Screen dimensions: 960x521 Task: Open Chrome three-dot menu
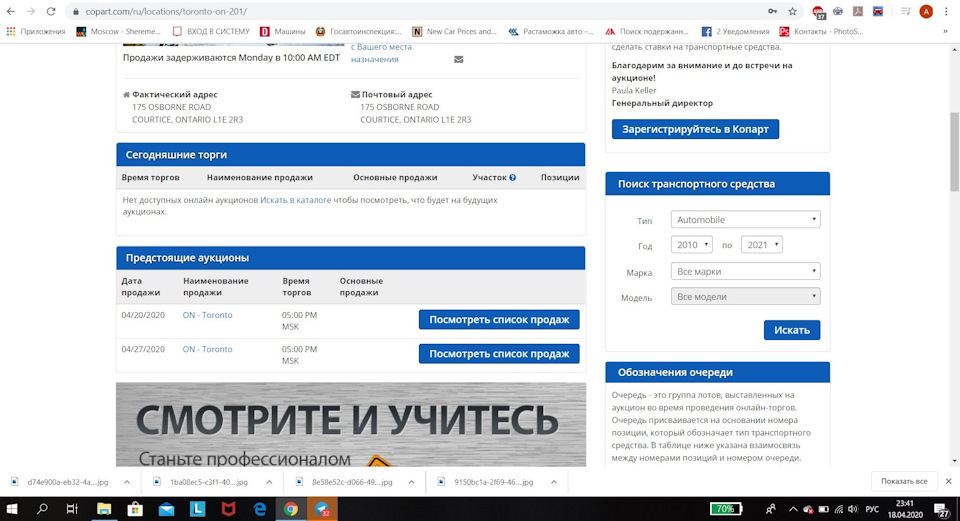pyautogui.click(x=947, y=11)
